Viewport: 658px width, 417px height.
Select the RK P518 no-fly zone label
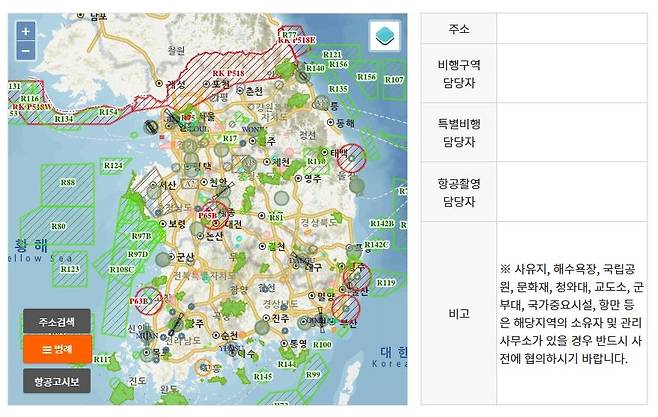pyautogui.click(x=228, y=73)
